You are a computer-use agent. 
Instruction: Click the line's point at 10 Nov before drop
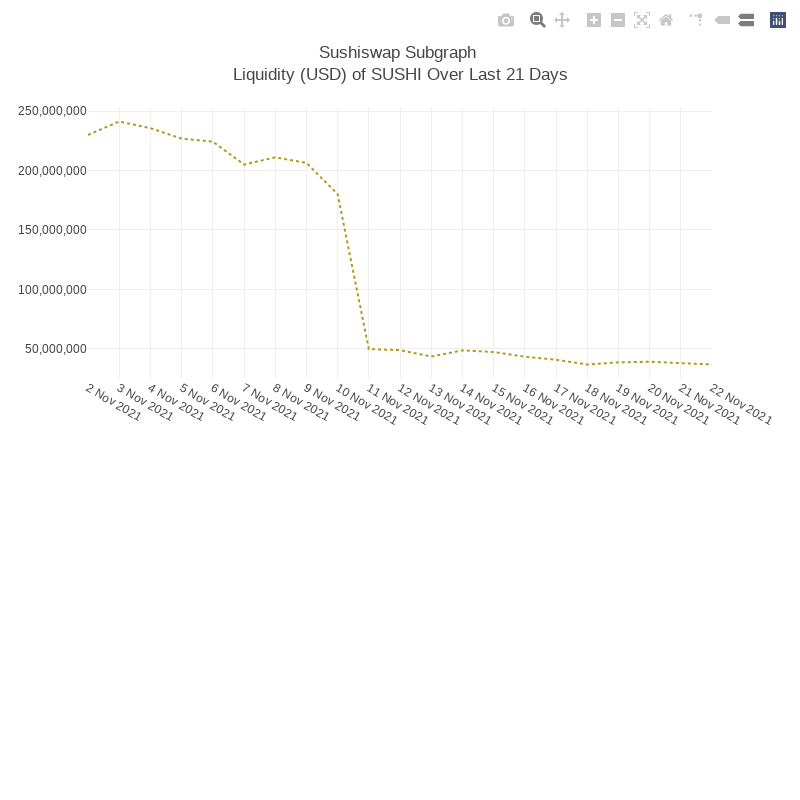click(x=337, y=193)
